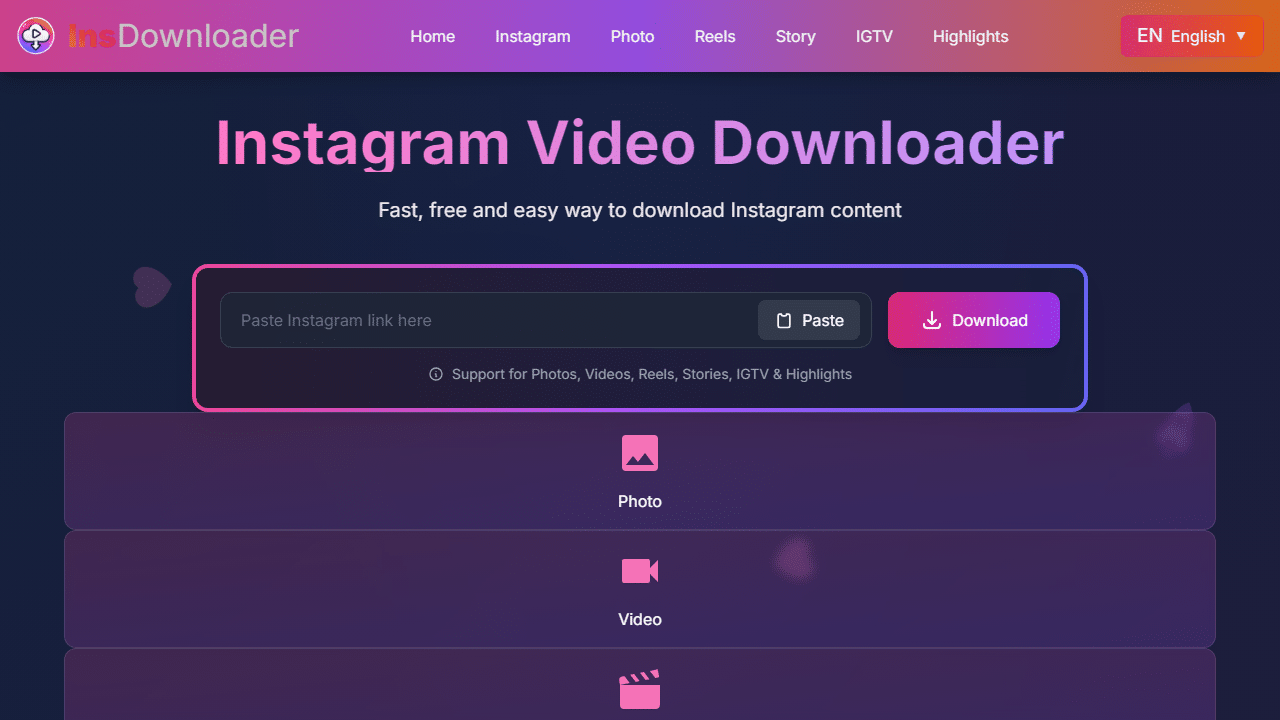Click the Photo card image icon
The width and height of the screenshot is (1280, 720).
point(640,453)
